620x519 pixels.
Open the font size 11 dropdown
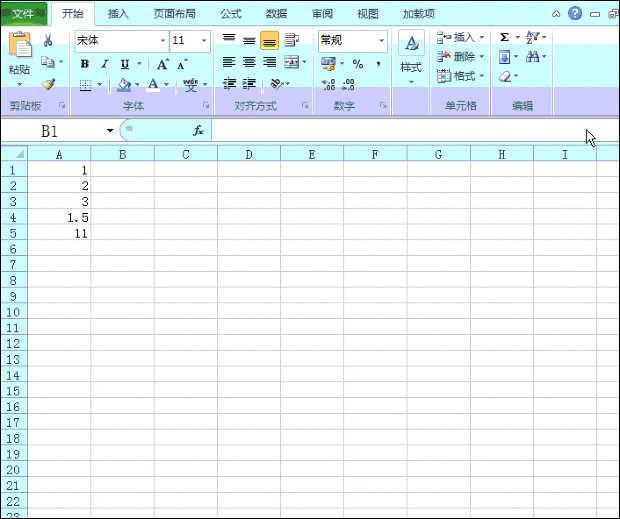click(x=204, y=41)
